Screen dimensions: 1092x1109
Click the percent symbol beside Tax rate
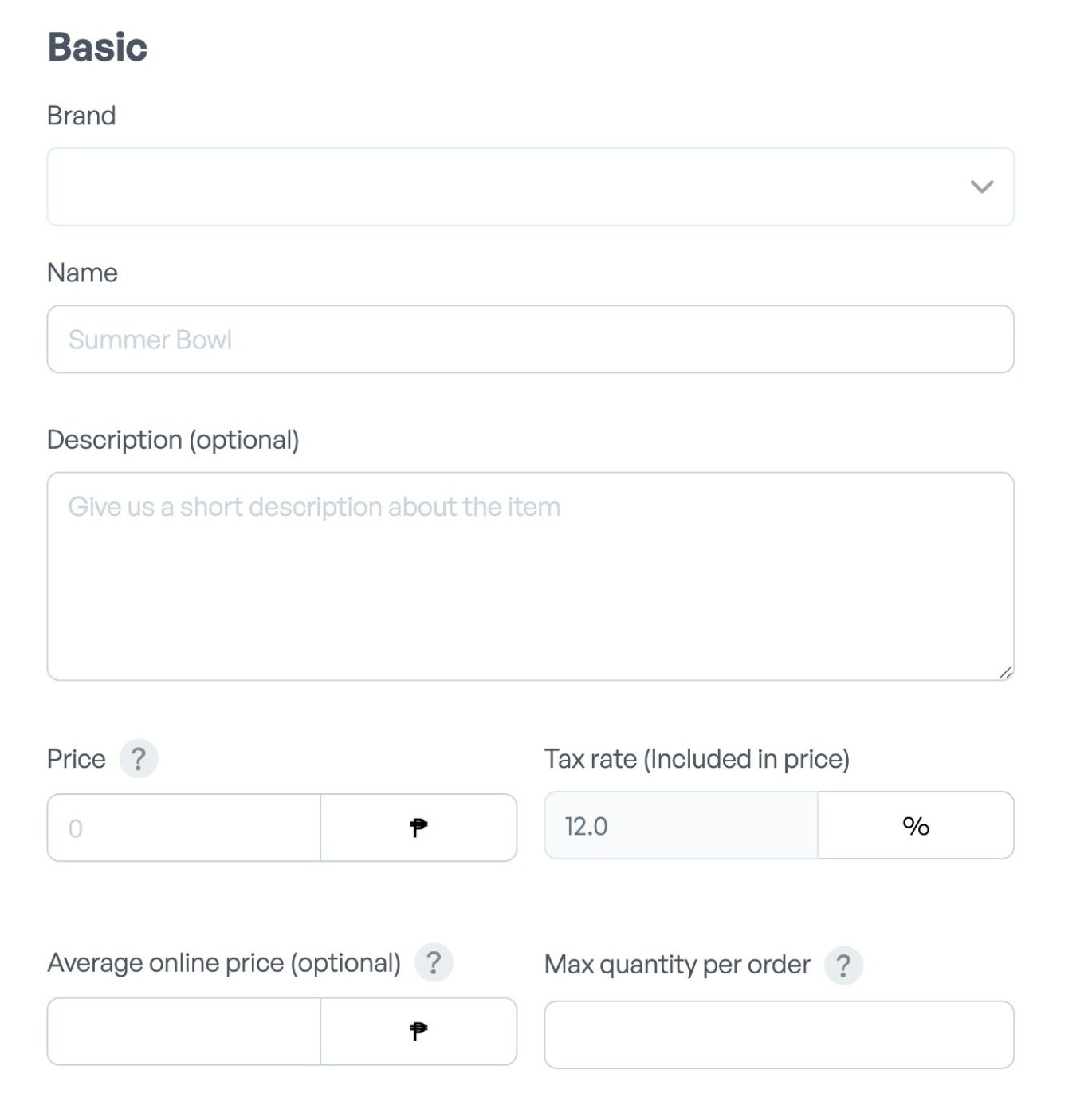(916, 825)
